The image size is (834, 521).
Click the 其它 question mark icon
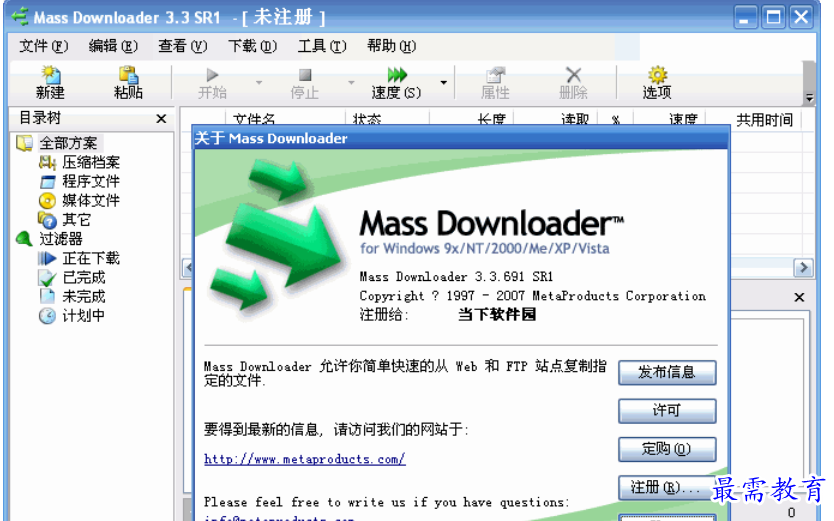[x=47, y=220]
